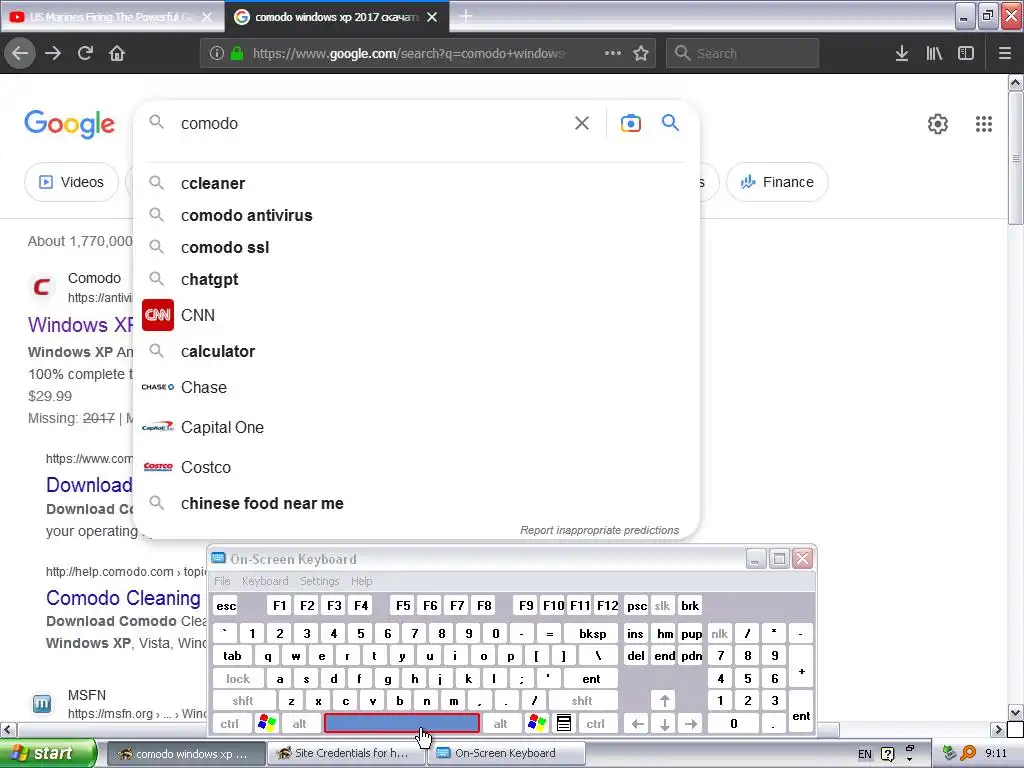This screenshot has width=1024, height=768.
Task: Select the Capital One suggestion
Action: click(416, 427)
